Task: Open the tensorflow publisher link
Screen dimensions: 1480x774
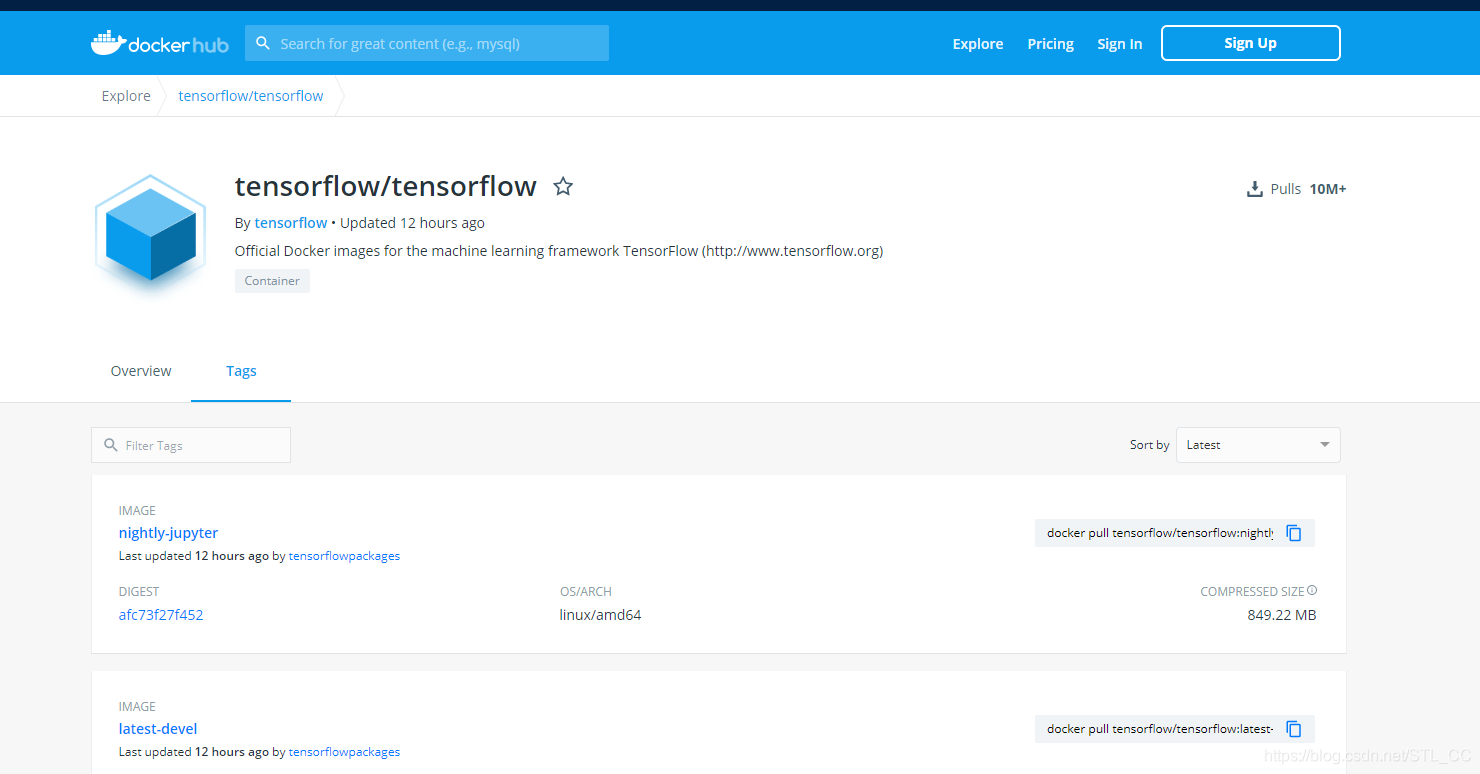Action: click(291, 223)
